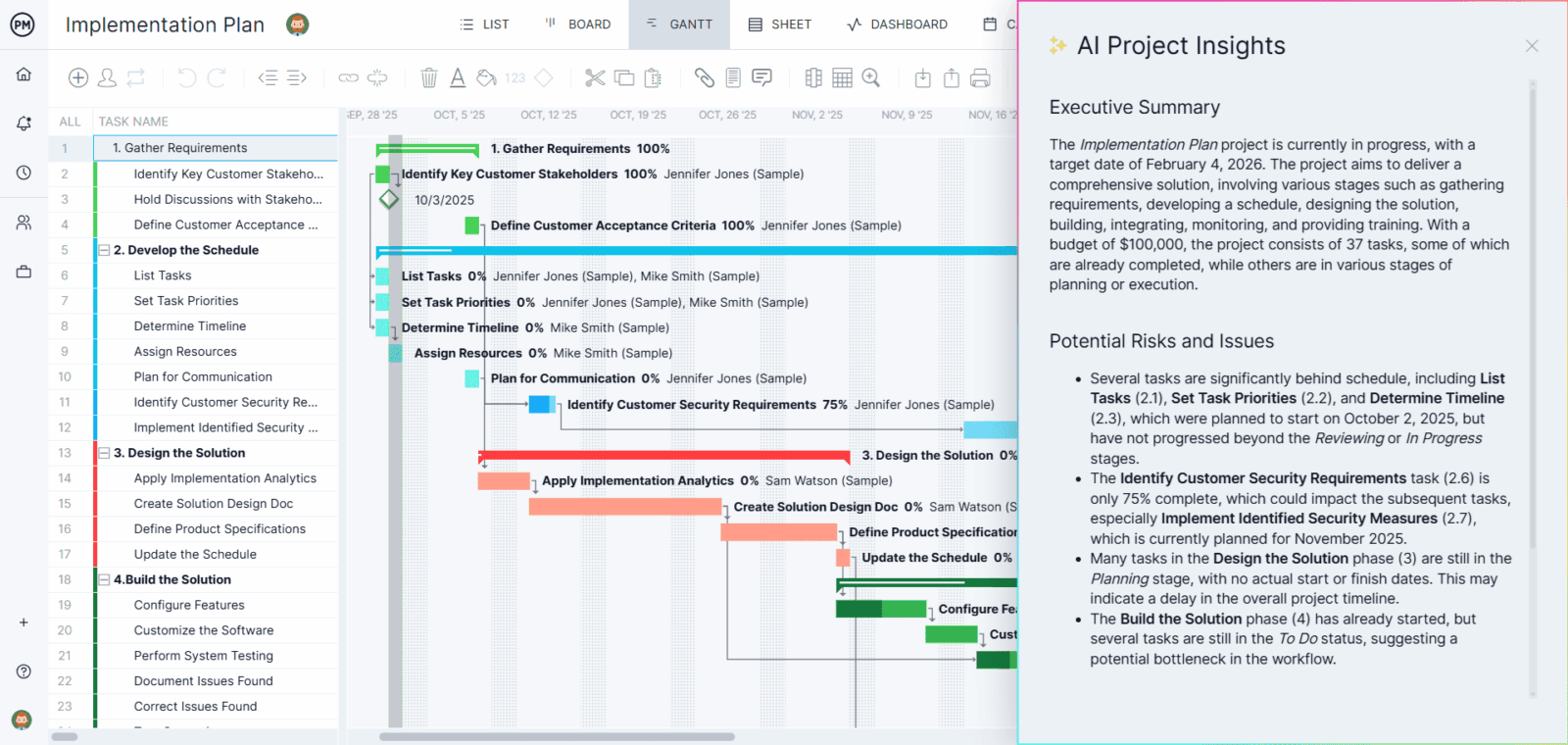Click the Attach file paperclip icon

click(x=704, y=78)
